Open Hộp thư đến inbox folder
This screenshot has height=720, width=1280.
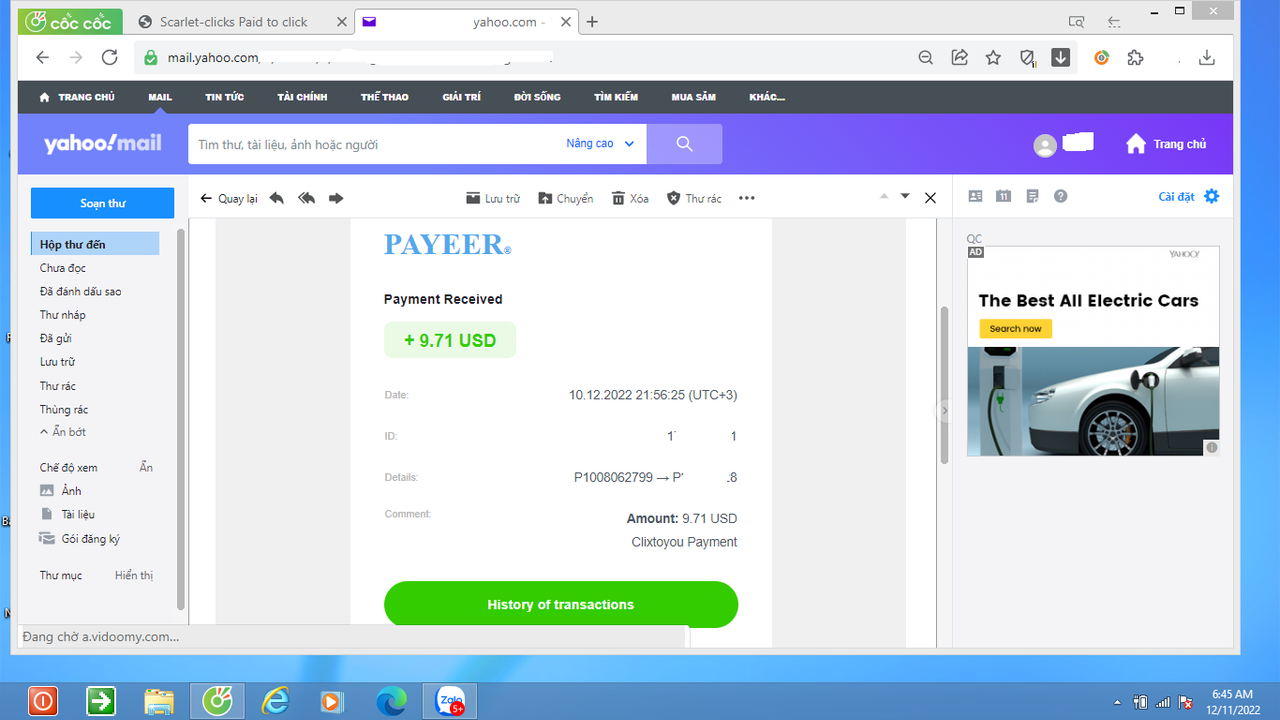point(95,244)
